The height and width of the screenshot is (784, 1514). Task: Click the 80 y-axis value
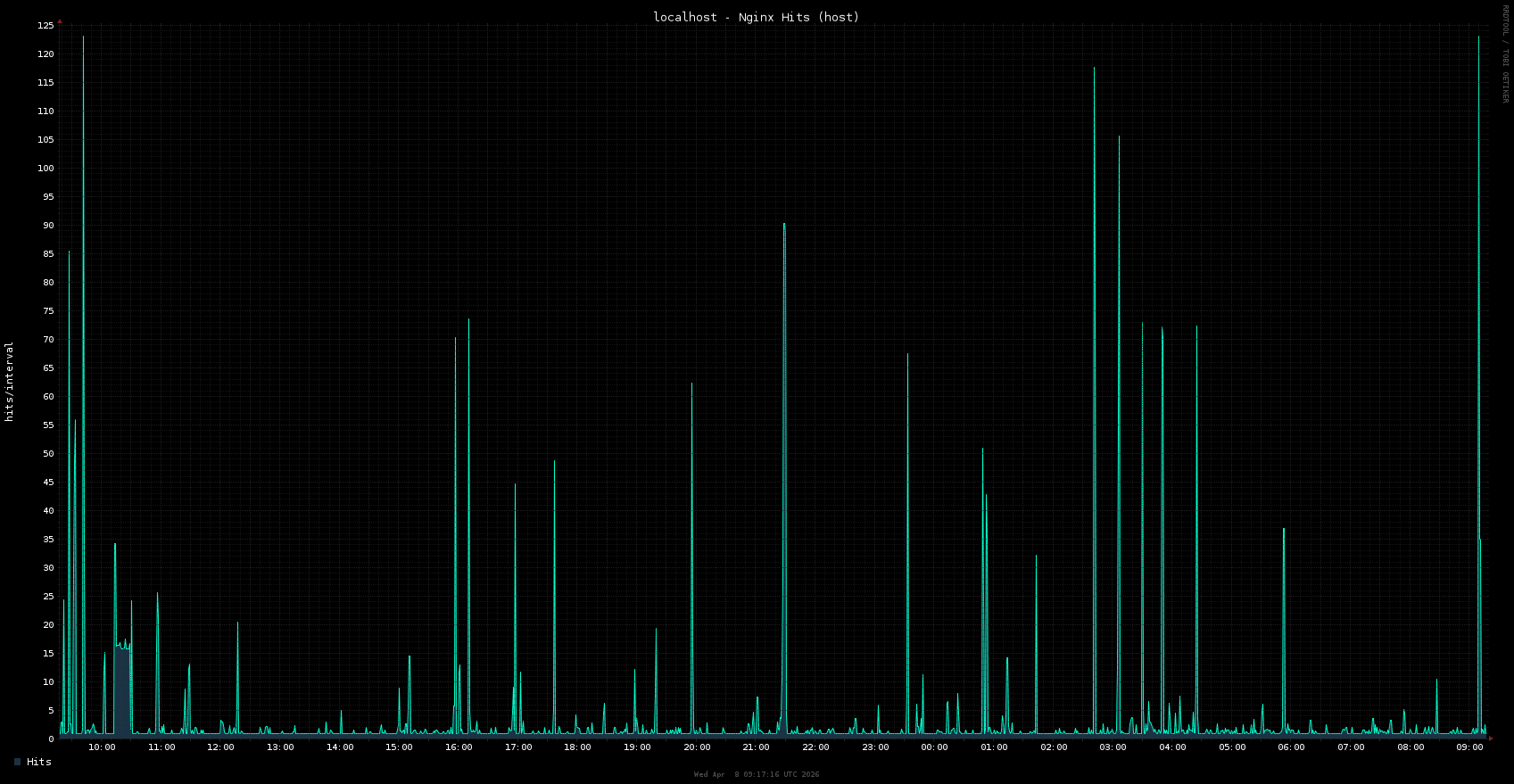pyautogui.click(x=48, y=283)
